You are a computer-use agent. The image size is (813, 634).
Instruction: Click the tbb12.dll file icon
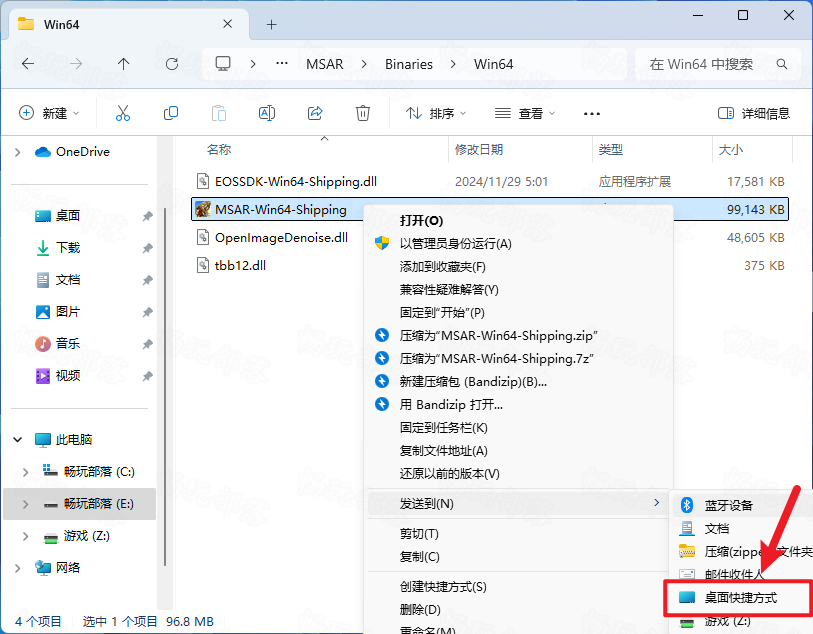click(203, 265)
